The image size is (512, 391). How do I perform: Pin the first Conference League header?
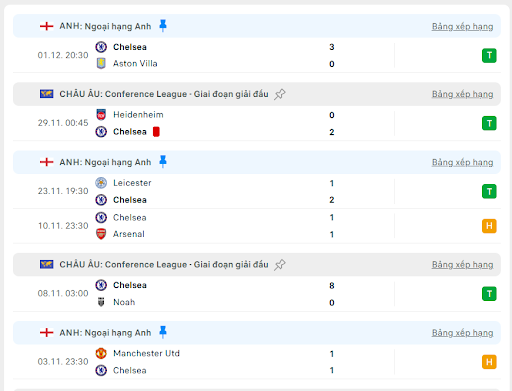coord(280,94)
